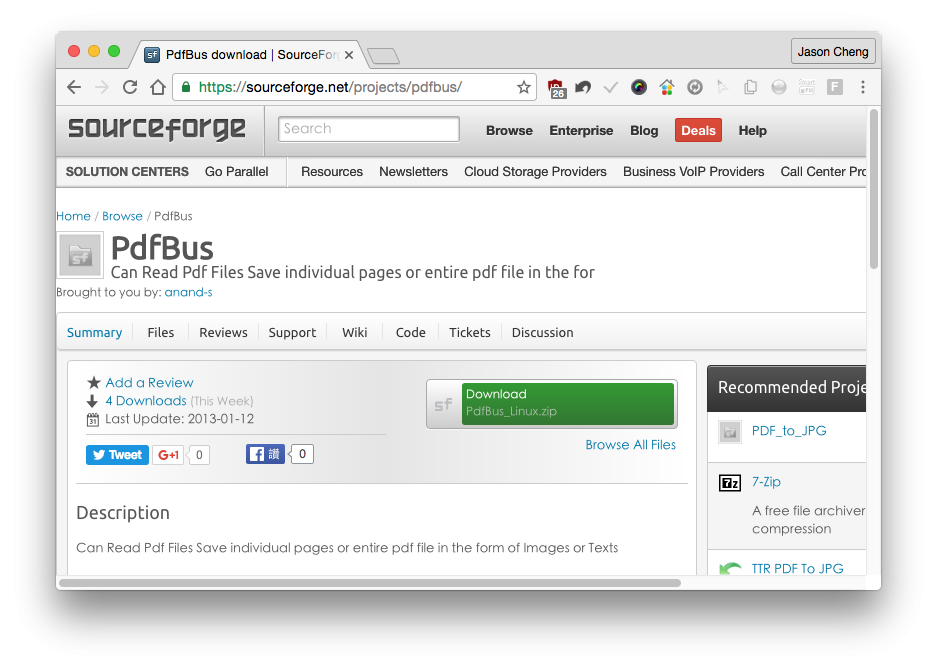Open the 7-Zip recommended project link
The image size is (937, 670).
click(x=766, y=482)
